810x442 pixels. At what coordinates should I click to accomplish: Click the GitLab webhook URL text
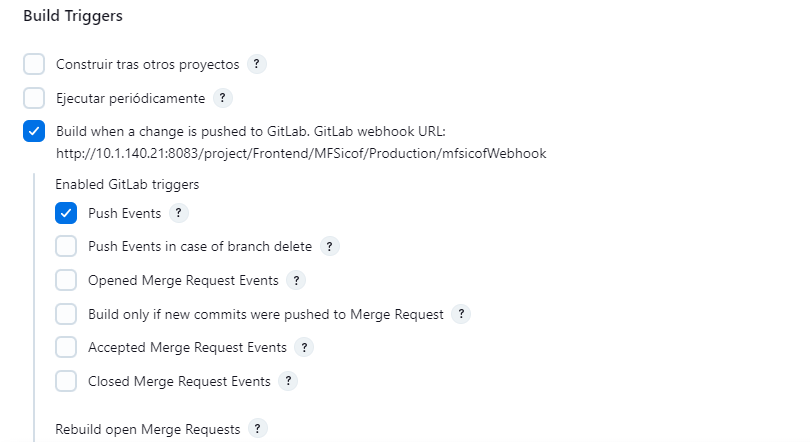click(x=300, y=153)
